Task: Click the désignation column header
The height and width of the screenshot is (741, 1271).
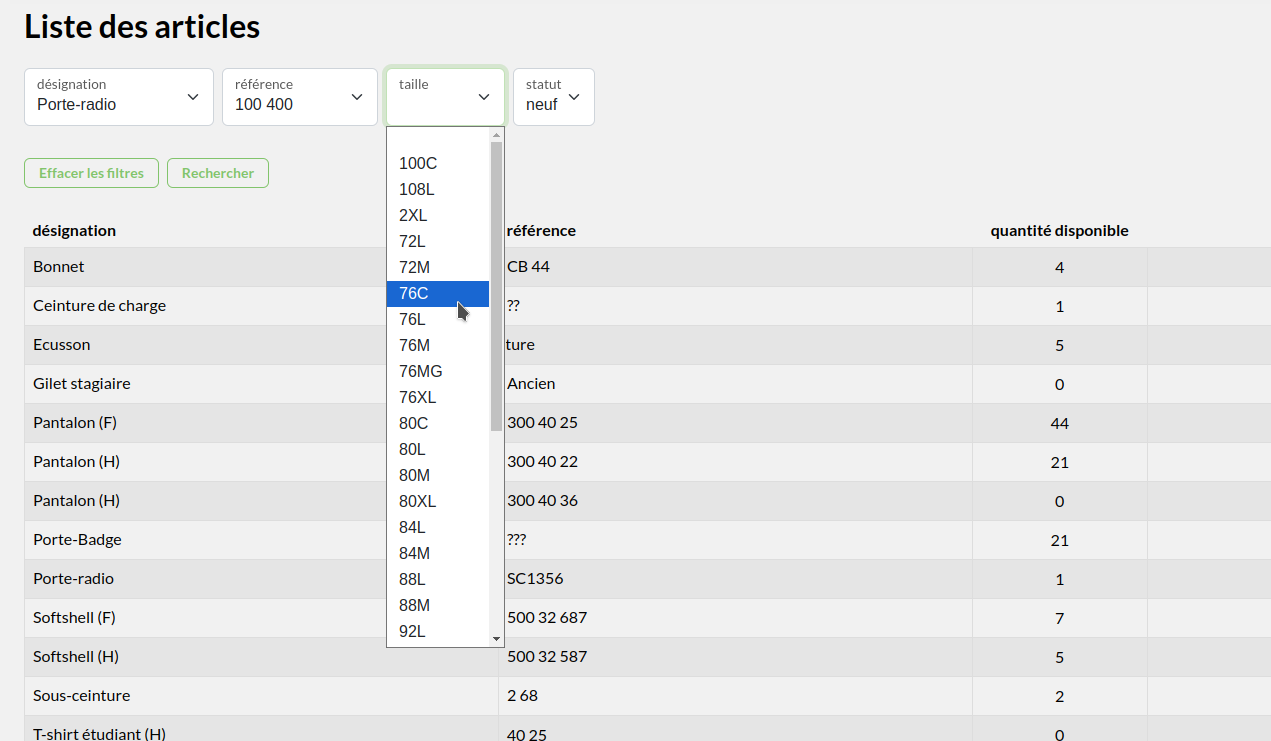Action: pyautogui.click(x=74, y=231)
